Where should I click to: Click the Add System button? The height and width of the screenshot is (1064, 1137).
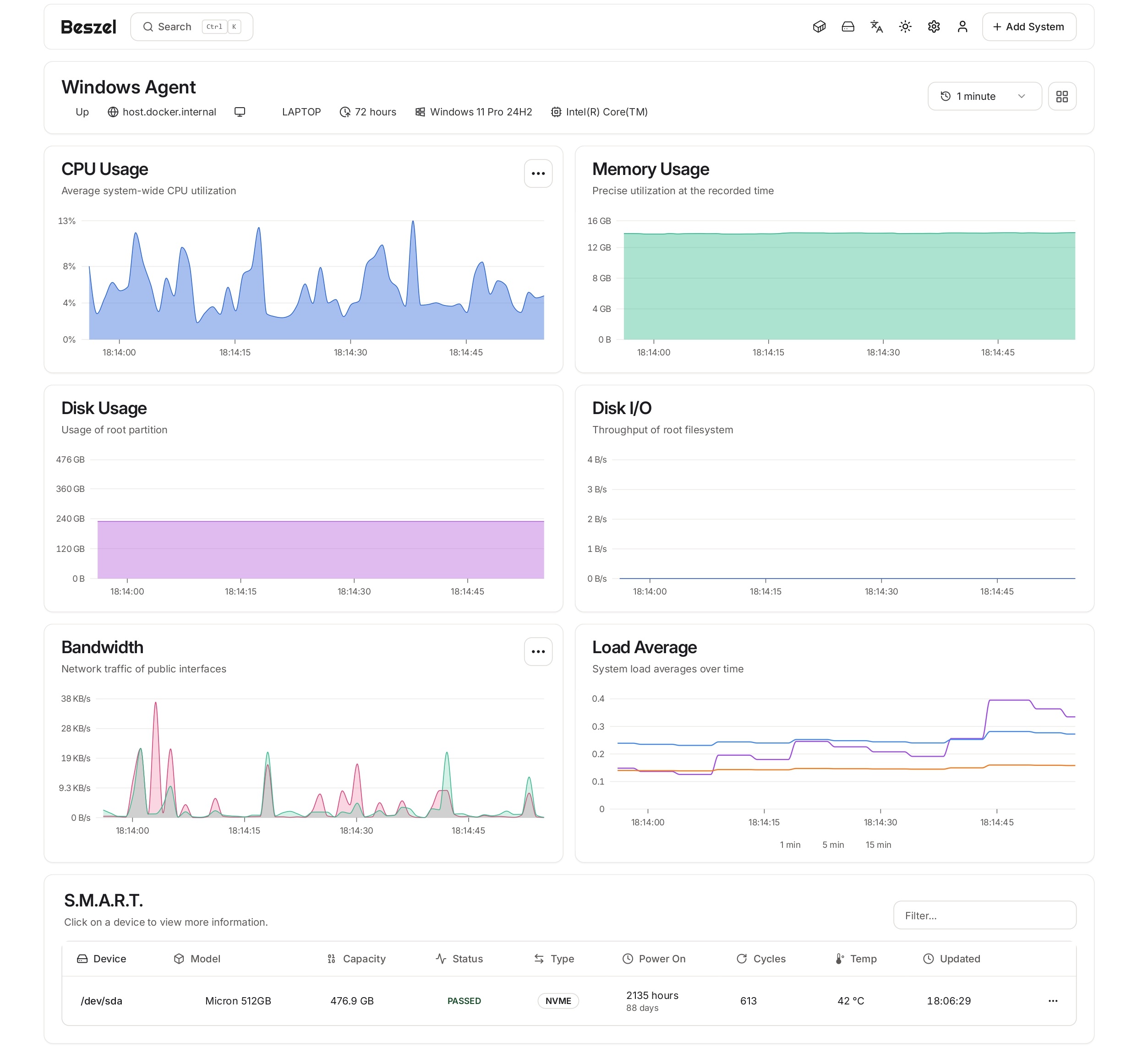pyautogui.click(x=1028, y=26)
